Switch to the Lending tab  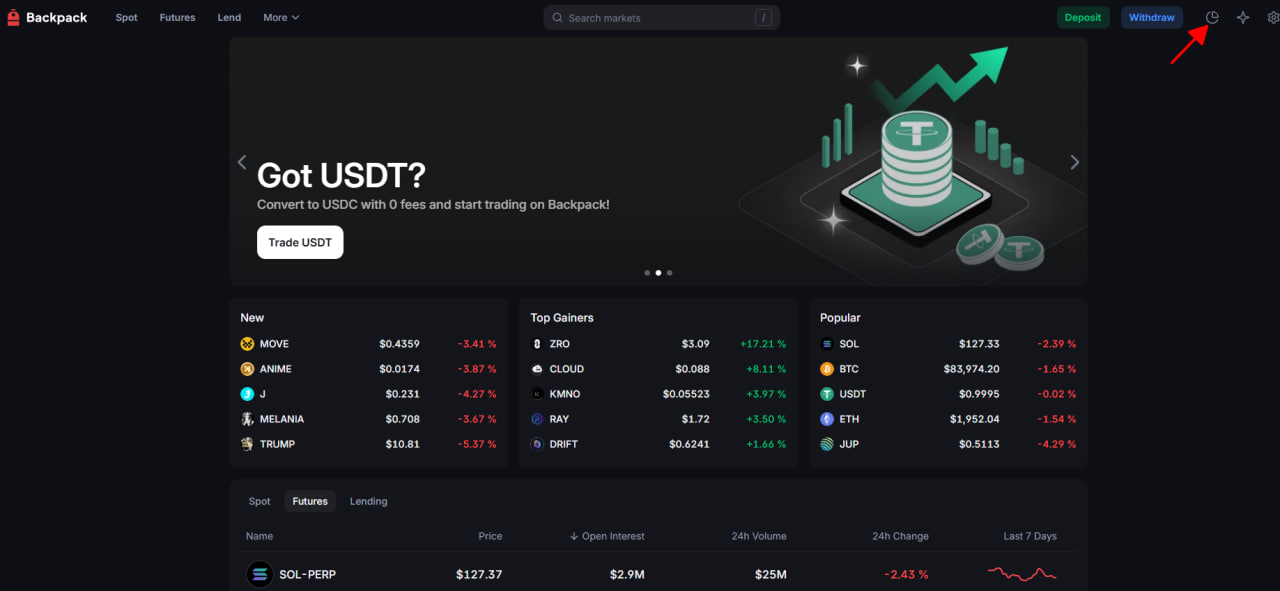[x=368, y=501]
